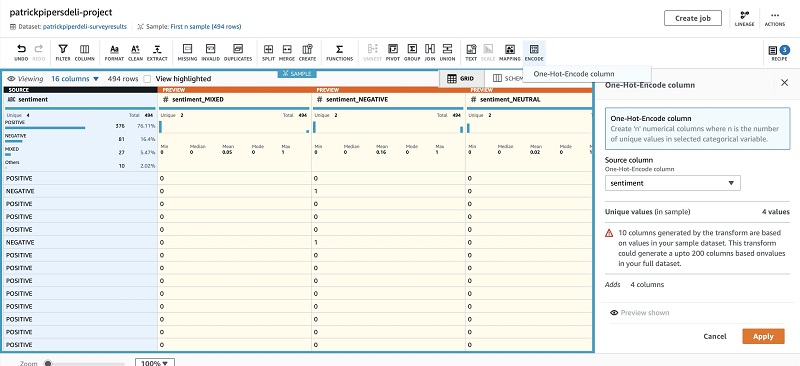800x366 pixels.
Task: Select the sentiment_NEGATIVE column header
Action: coord(389,100)
